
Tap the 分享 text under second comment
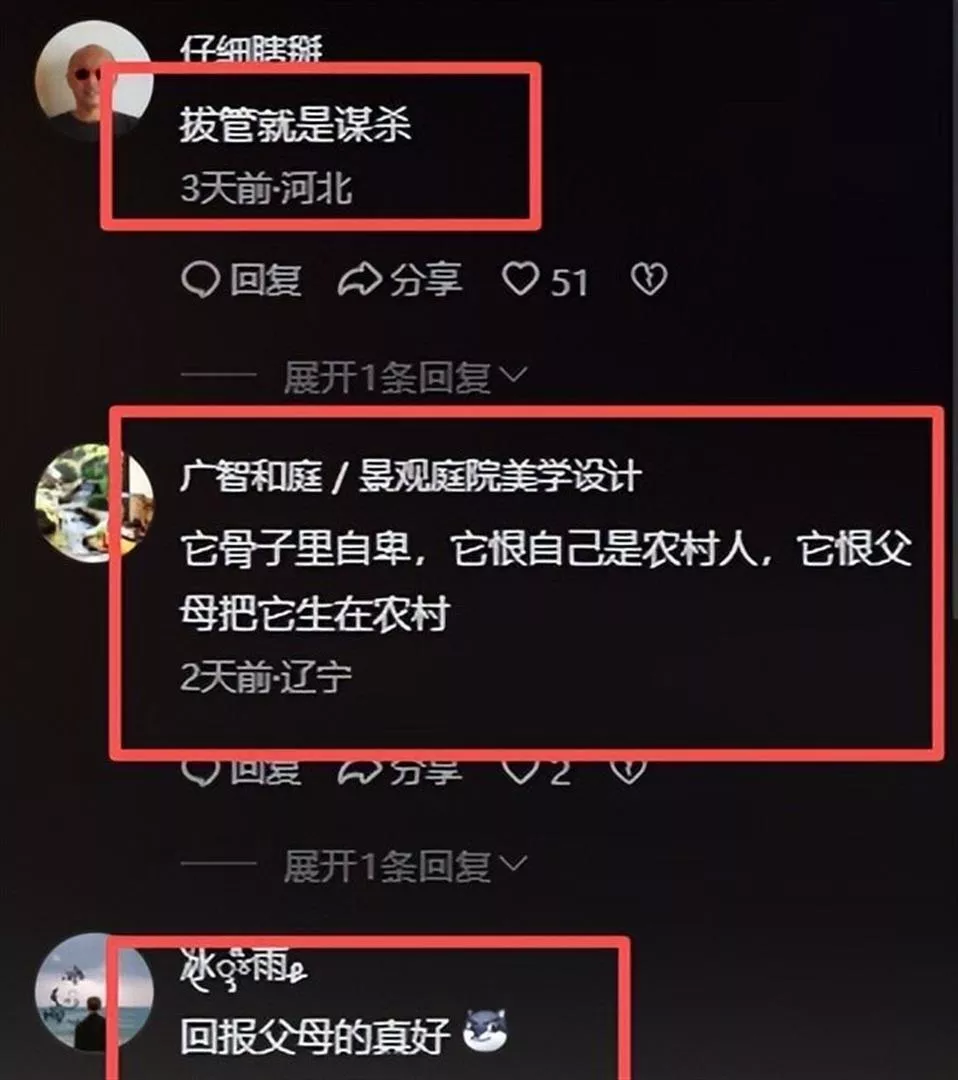click(426, 771)
